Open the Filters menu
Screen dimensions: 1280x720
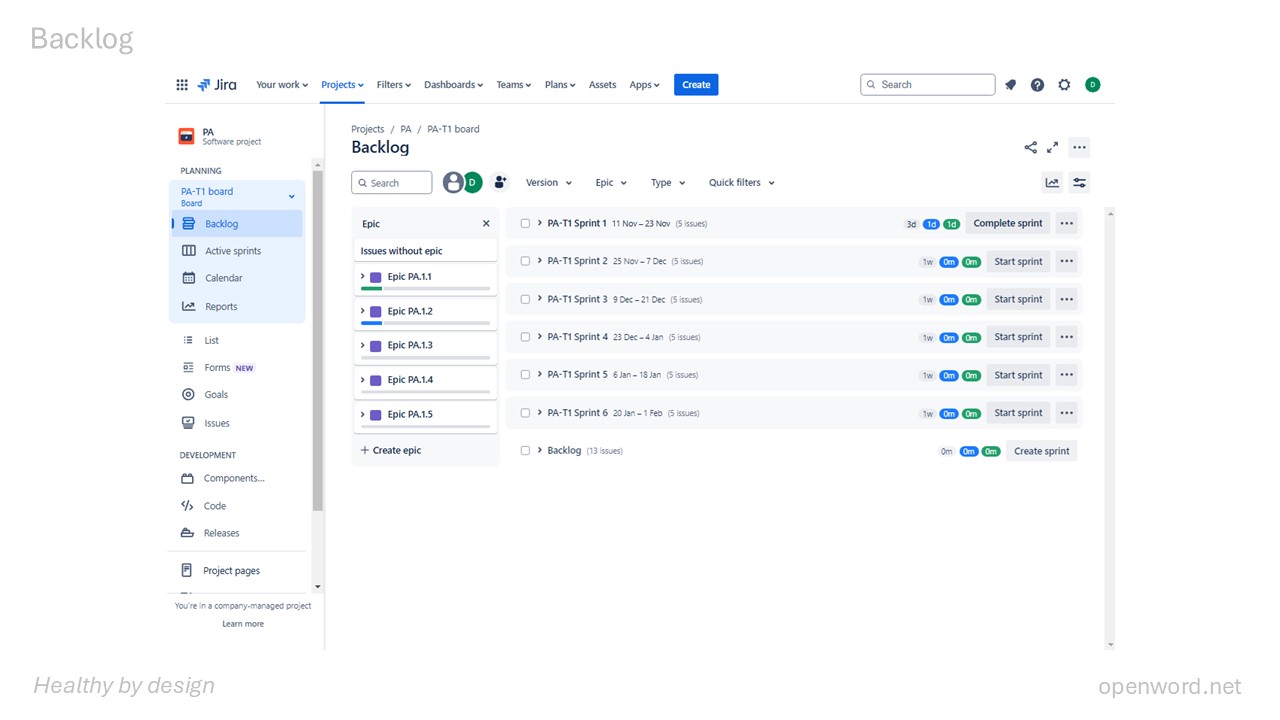click(394, 85)
